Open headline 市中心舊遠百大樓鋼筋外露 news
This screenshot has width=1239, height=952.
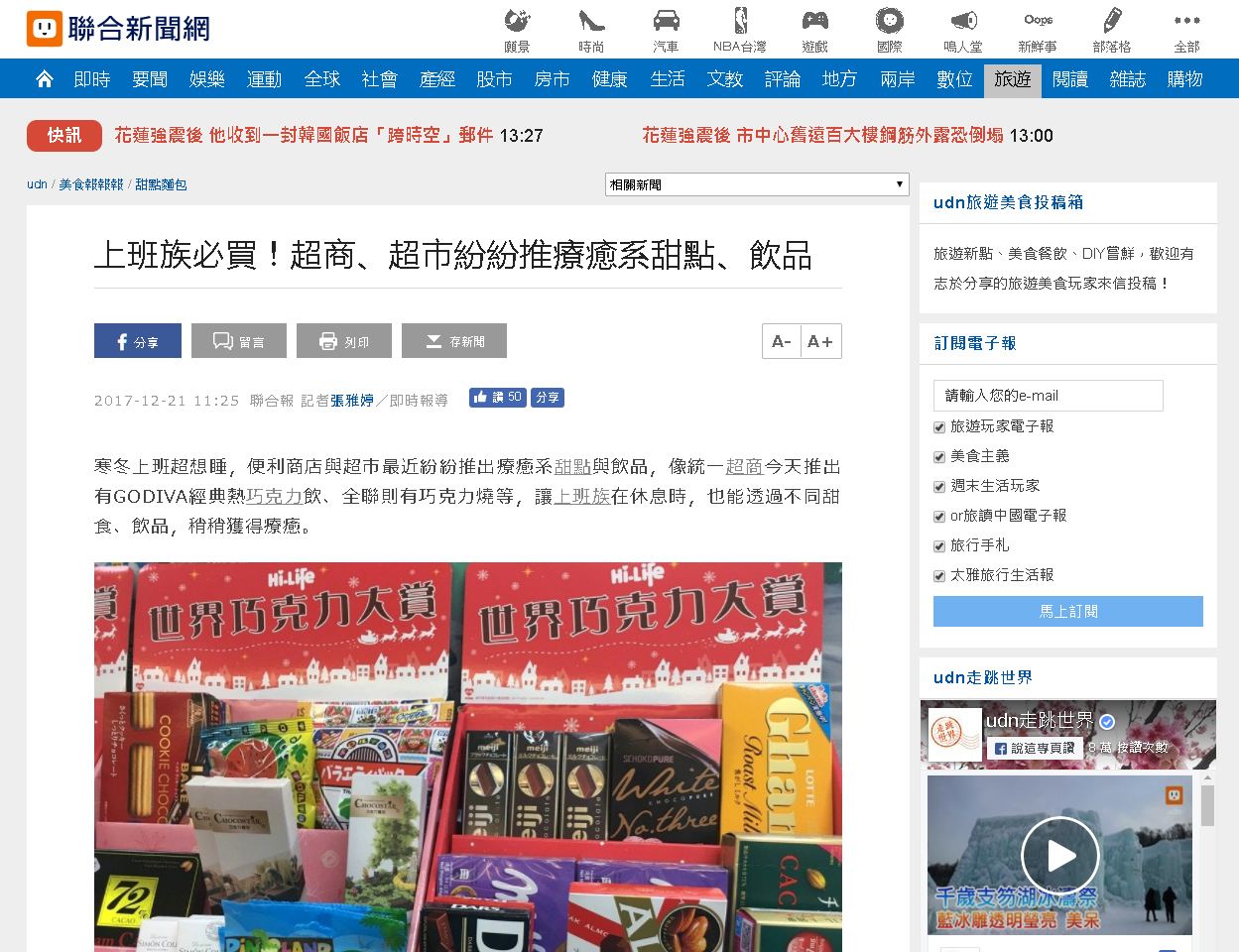pos(822,136)
